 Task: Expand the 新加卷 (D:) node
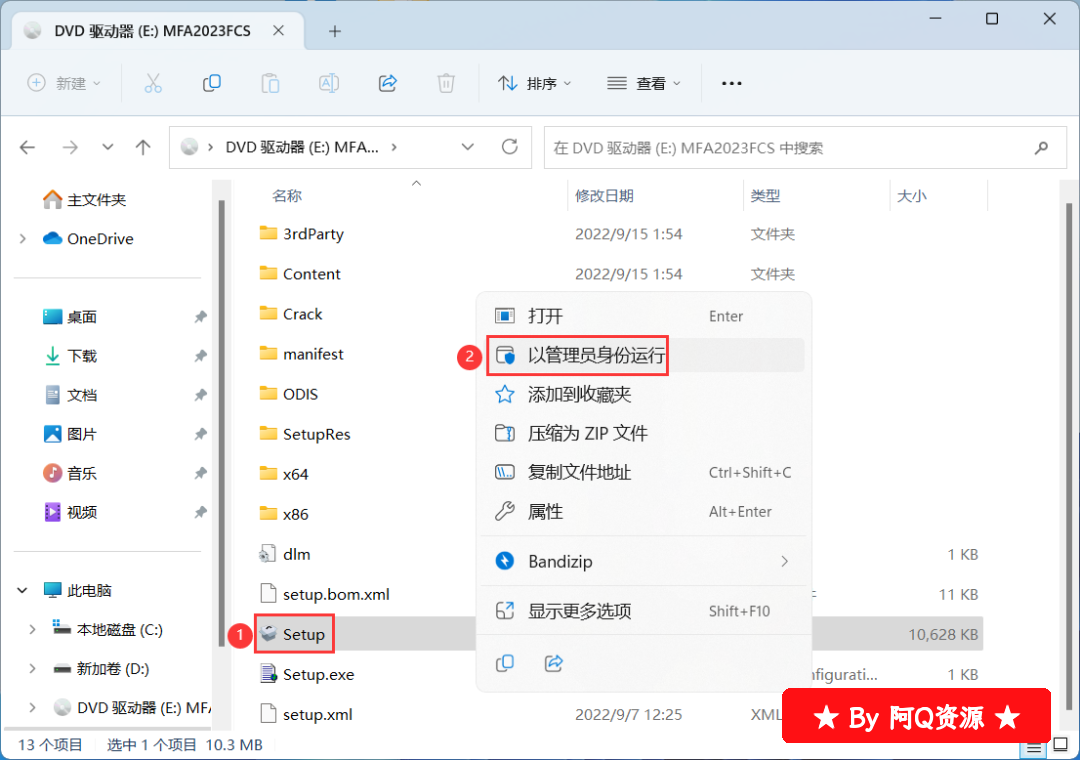tap(32, 669)
